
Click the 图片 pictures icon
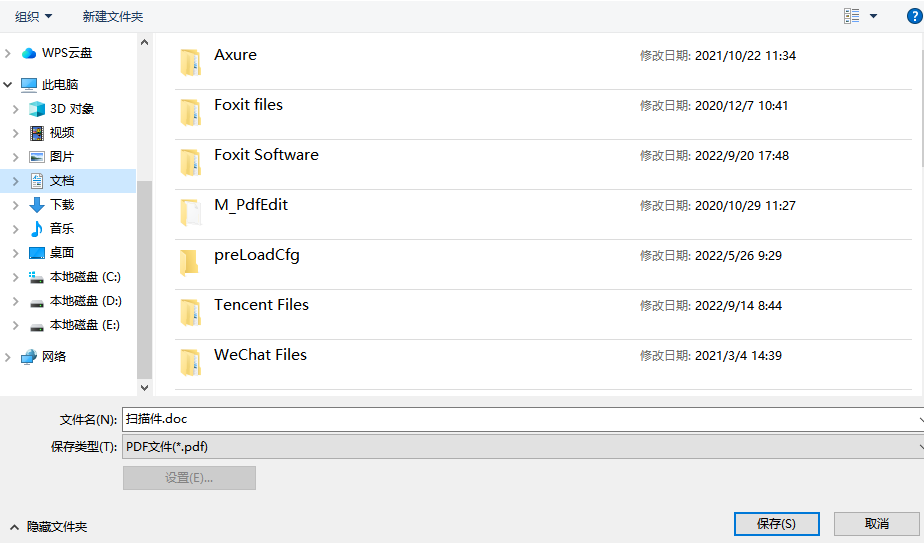tap(37, 157)
